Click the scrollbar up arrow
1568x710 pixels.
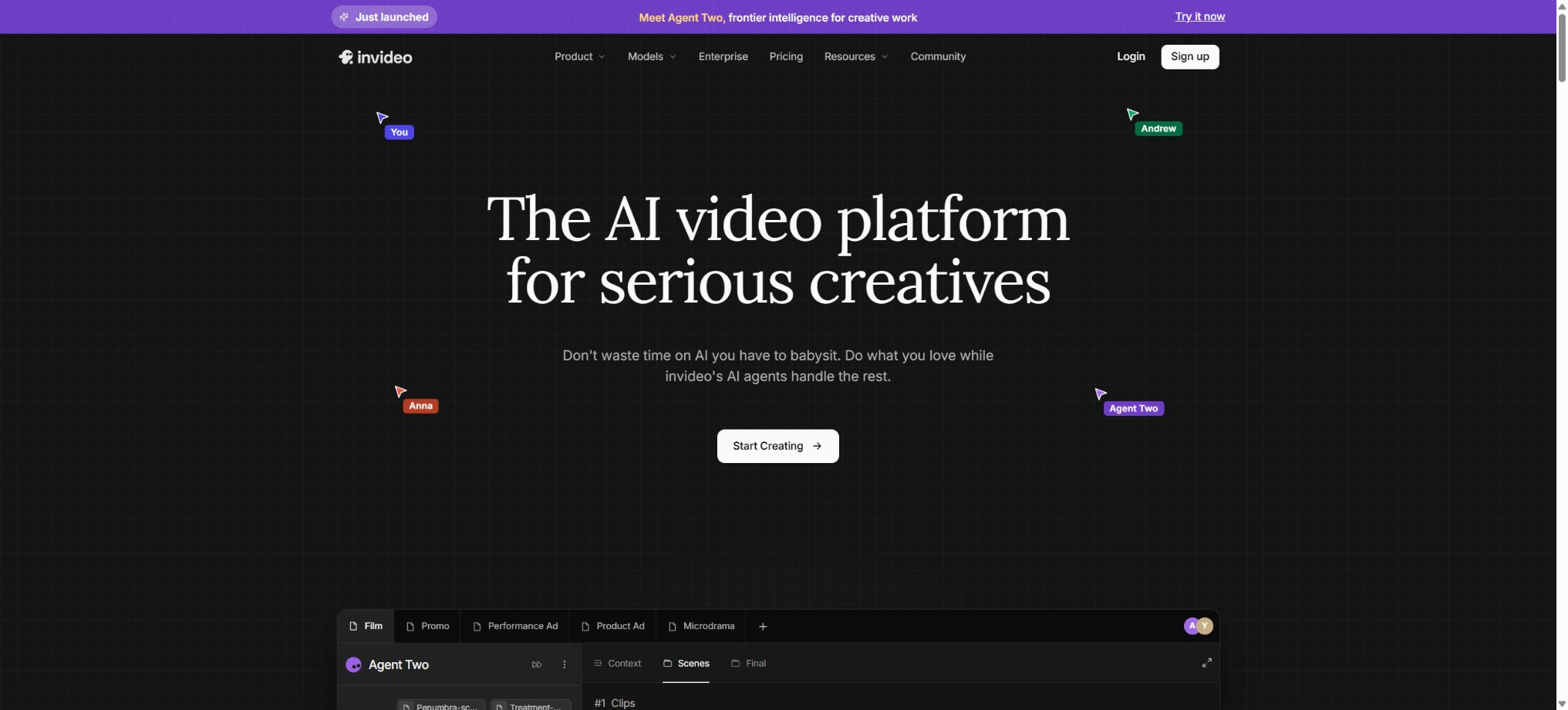pos(1562,5)
